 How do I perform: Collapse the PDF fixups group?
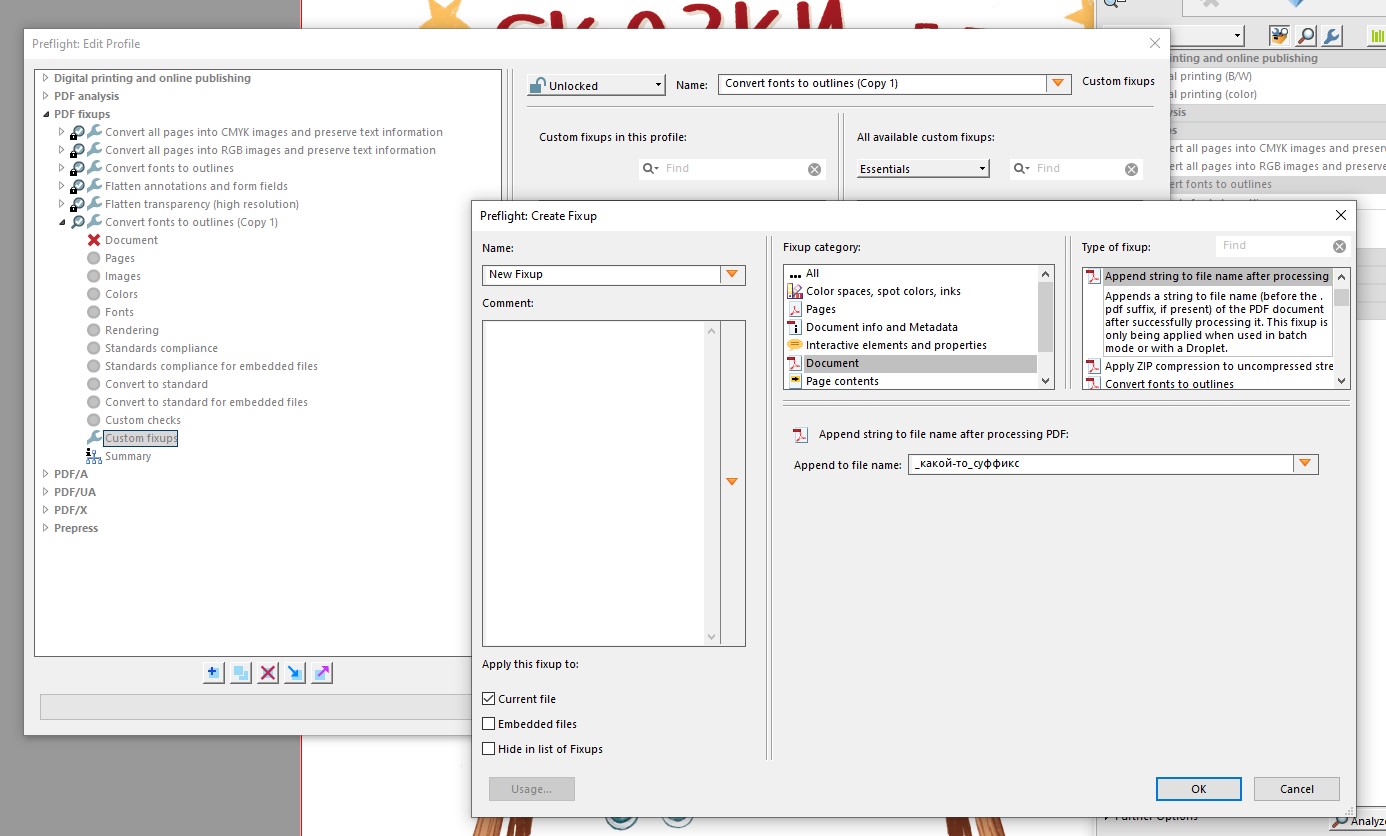coord(45,114)
